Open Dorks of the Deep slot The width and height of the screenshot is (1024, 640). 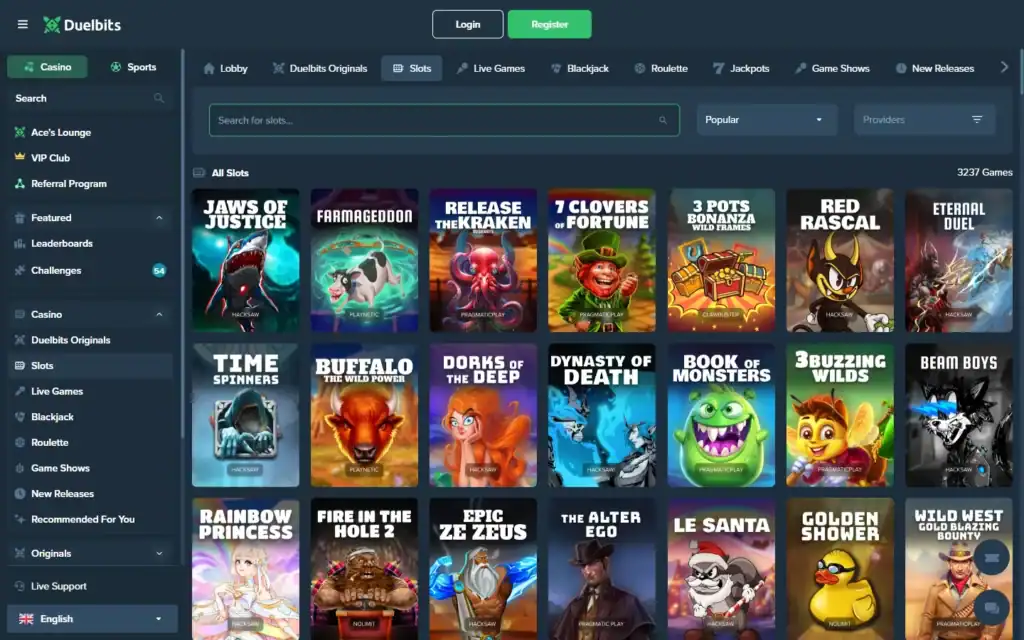483,415
